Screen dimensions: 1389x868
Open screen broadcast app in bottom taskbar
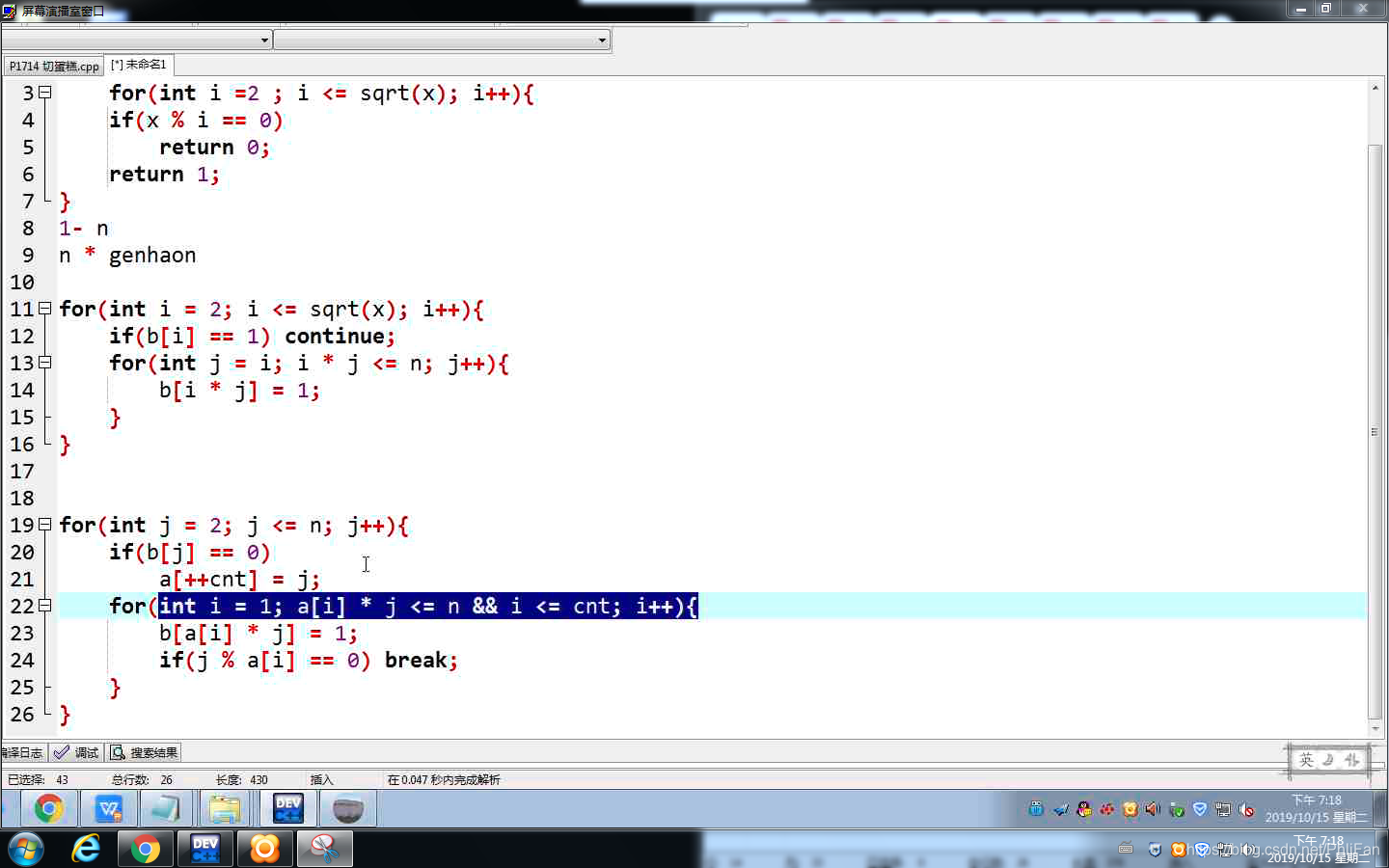pos(324,849)
